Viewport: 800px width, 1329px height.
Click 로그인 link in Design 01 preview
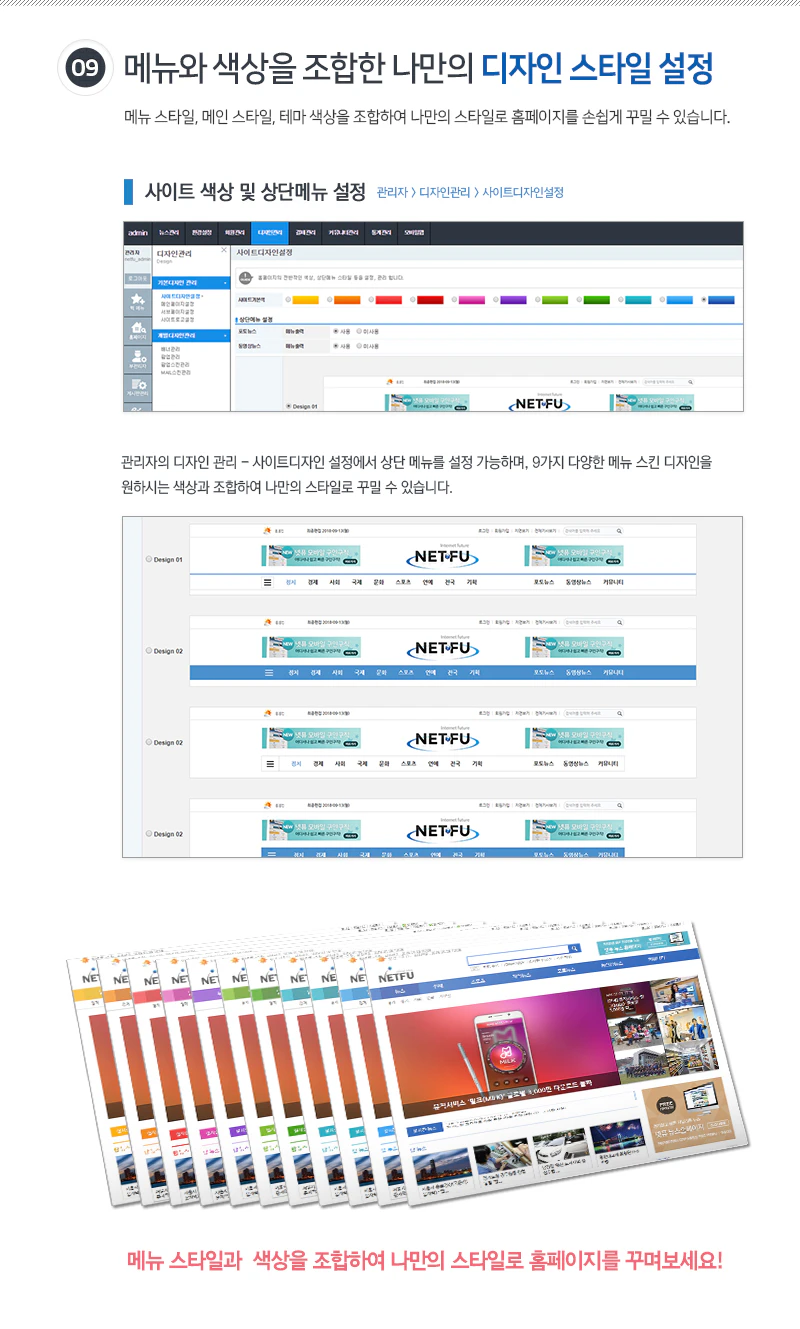pos(485,531)
